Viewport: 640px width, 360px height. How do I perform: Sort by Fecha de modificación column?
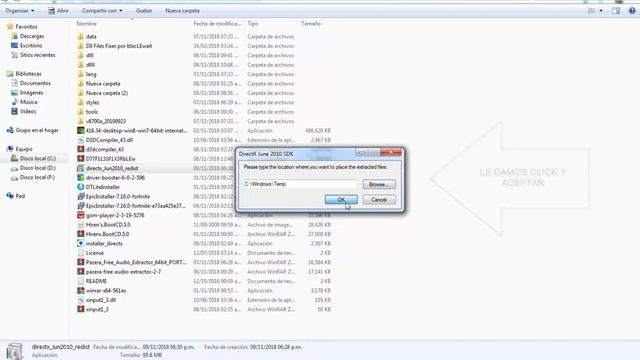[x=217, y=24]
